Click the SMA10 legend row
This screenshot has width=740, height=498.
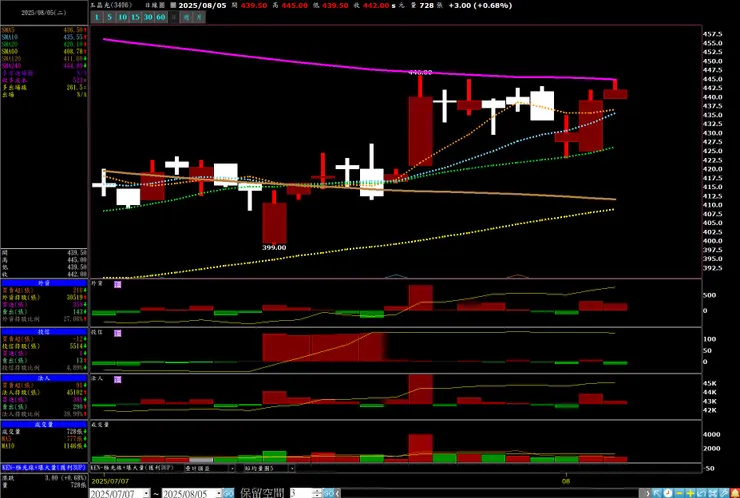pyautogui.click(x=44, y=36)
